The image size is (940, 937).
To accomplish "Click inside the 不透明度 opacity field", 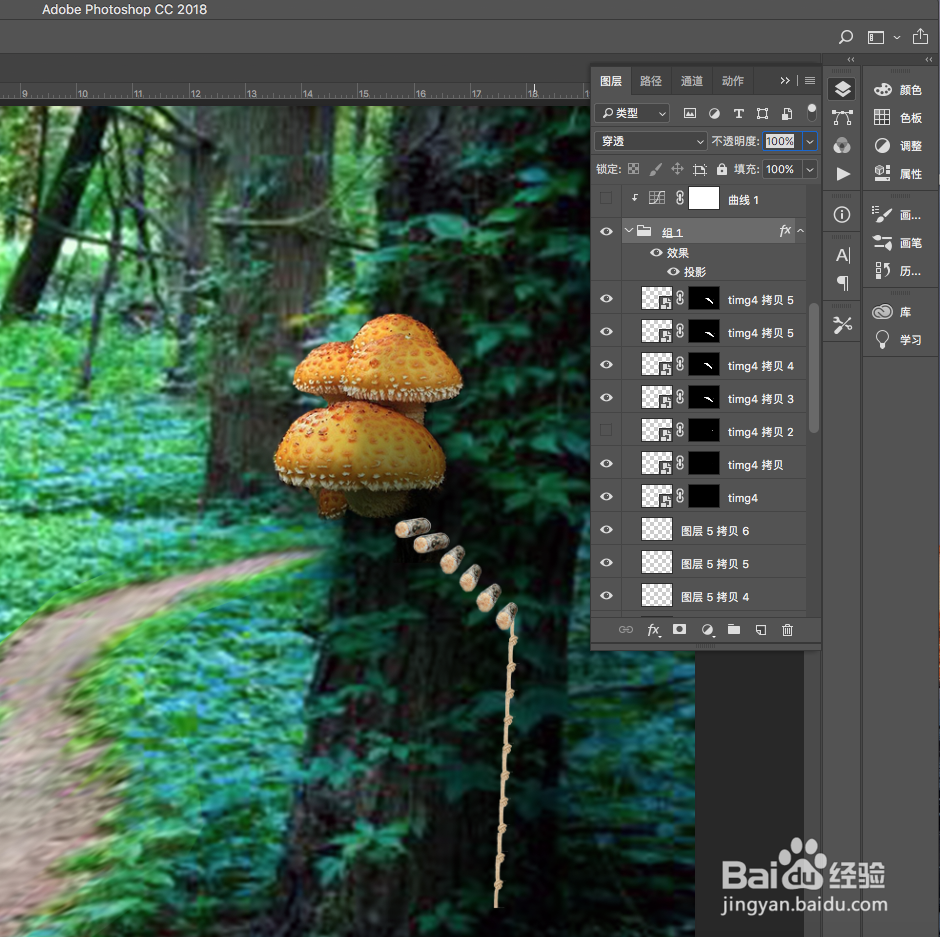I will [x=780, y=141].
